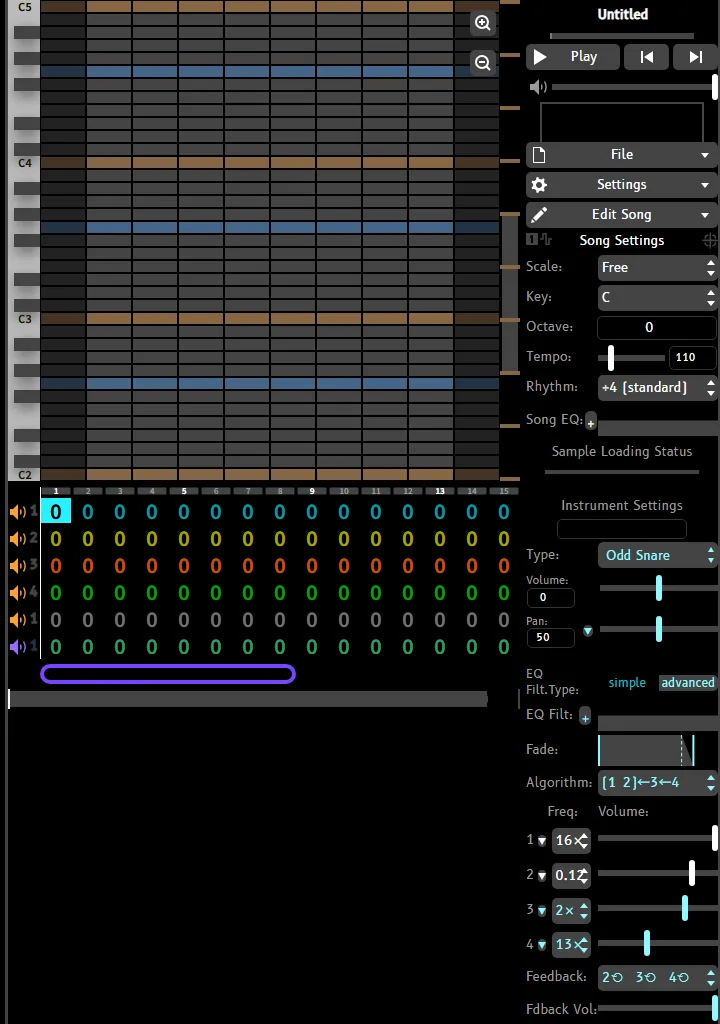
Task: Mute the green channel 4
Action: pyautogui.click(x=18, y=593)
